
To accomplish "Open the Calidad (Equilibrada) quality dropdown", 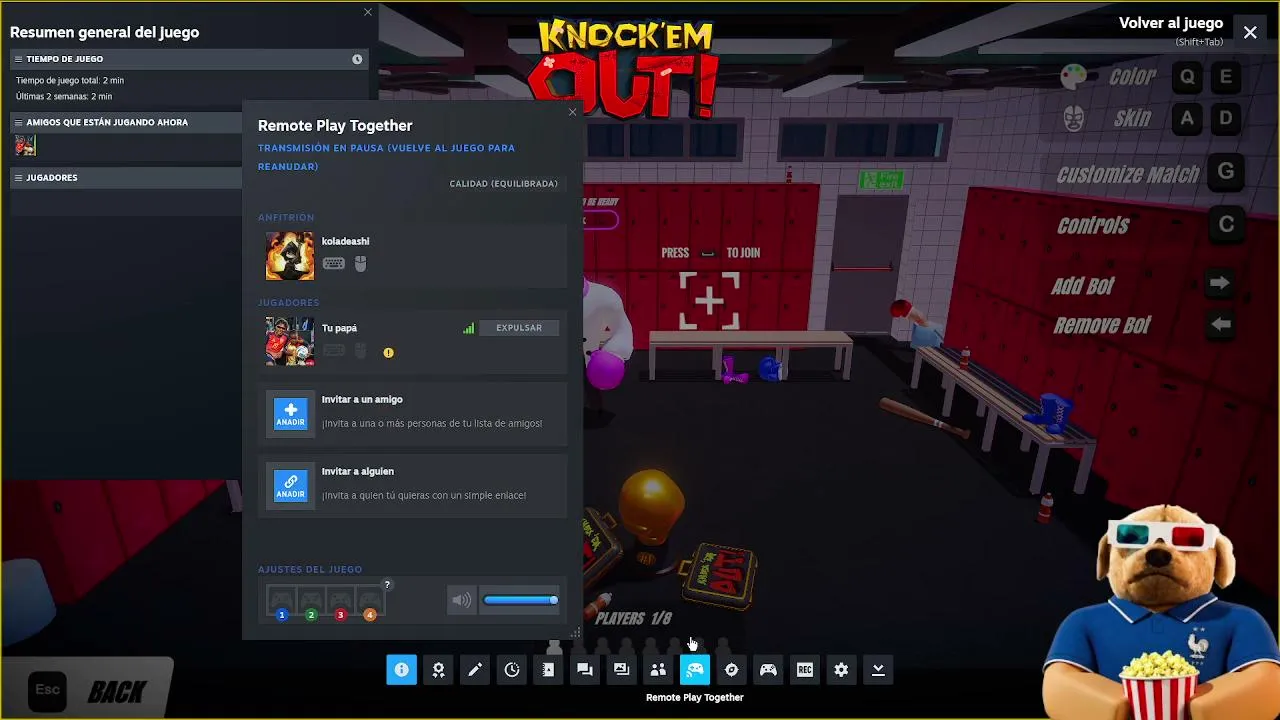I will (x=503, y=184).
